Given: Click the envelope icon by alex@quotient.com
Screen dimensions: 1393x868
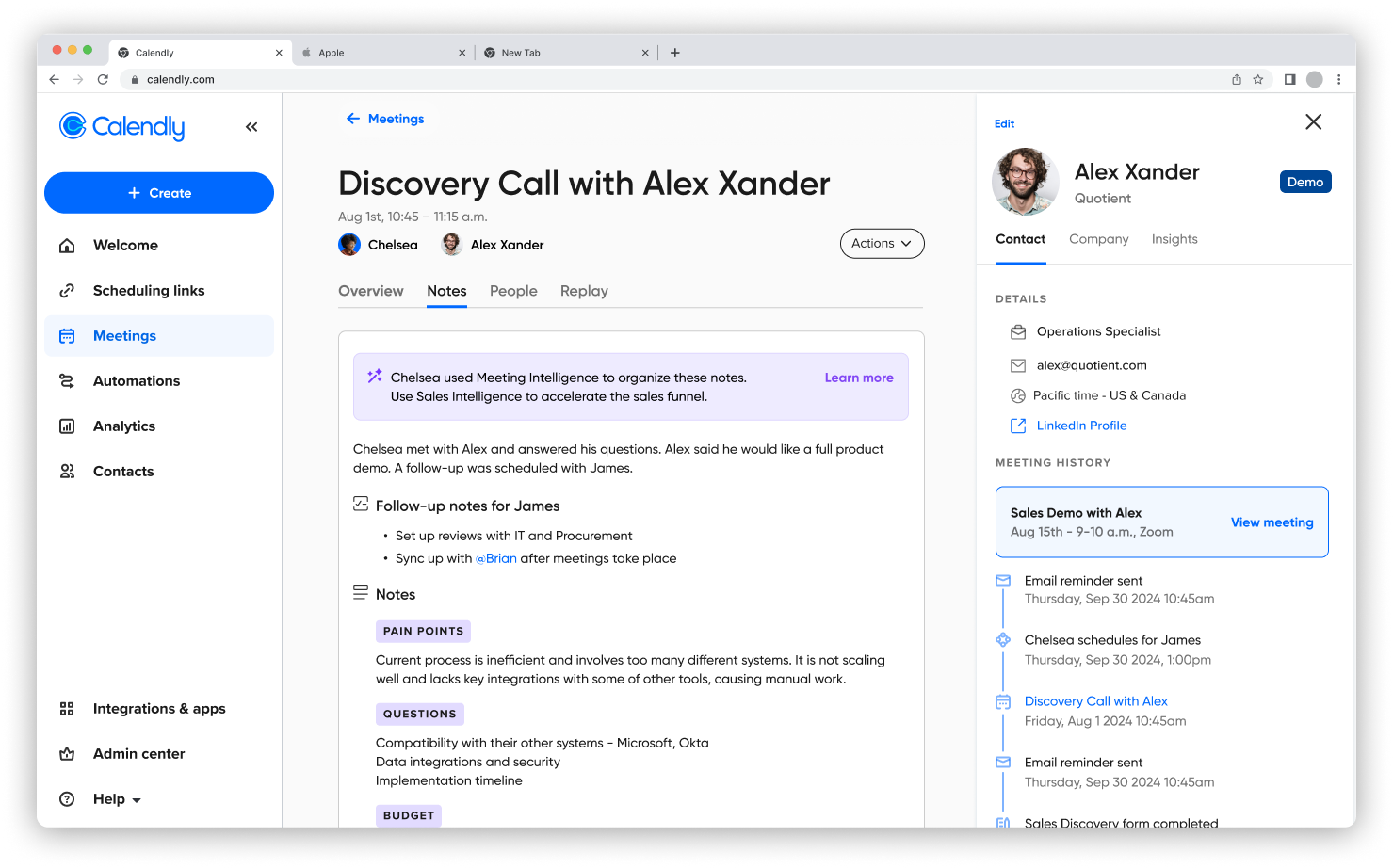Looking at the screenshot, I should click(x=1018, y=365).
